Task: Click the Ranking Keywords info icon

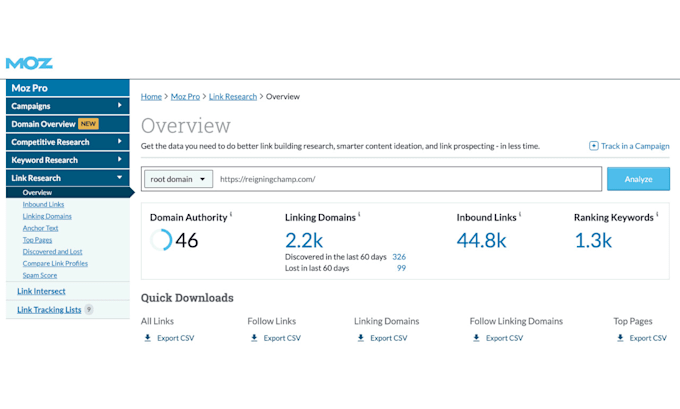Action: click(657, 214)
